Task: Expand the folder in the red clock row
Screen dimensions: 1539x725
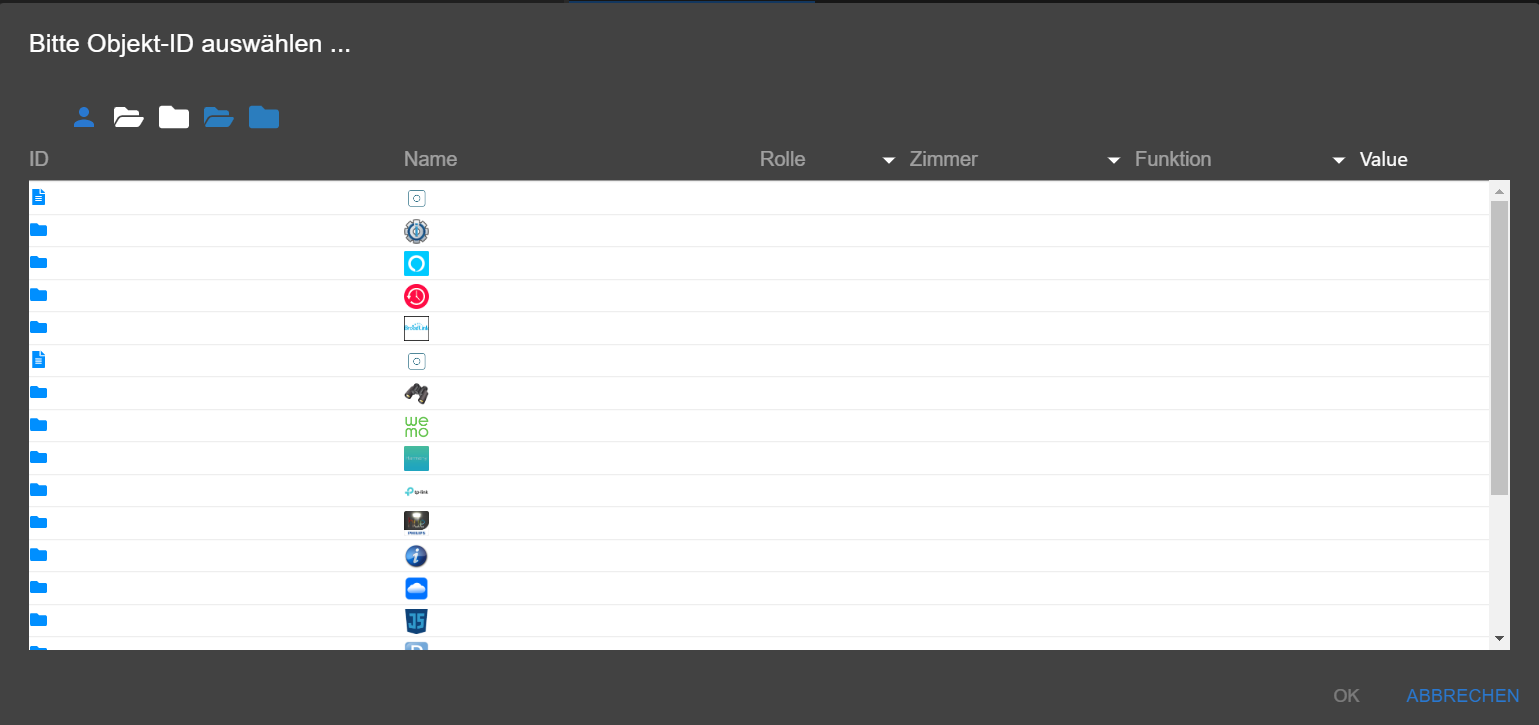Action: click(x=38, y=295)
